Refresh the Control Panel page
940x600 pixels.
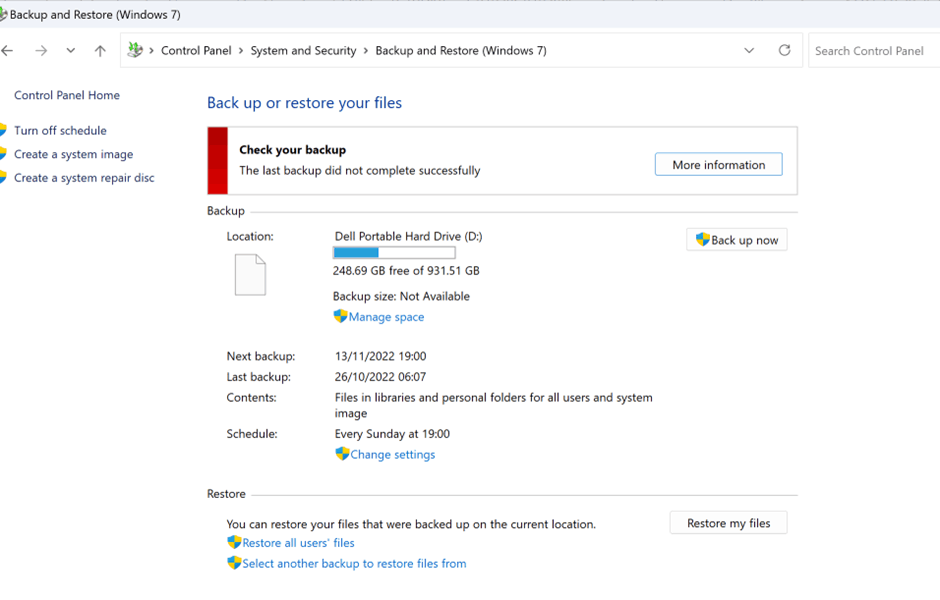[784, 50]
